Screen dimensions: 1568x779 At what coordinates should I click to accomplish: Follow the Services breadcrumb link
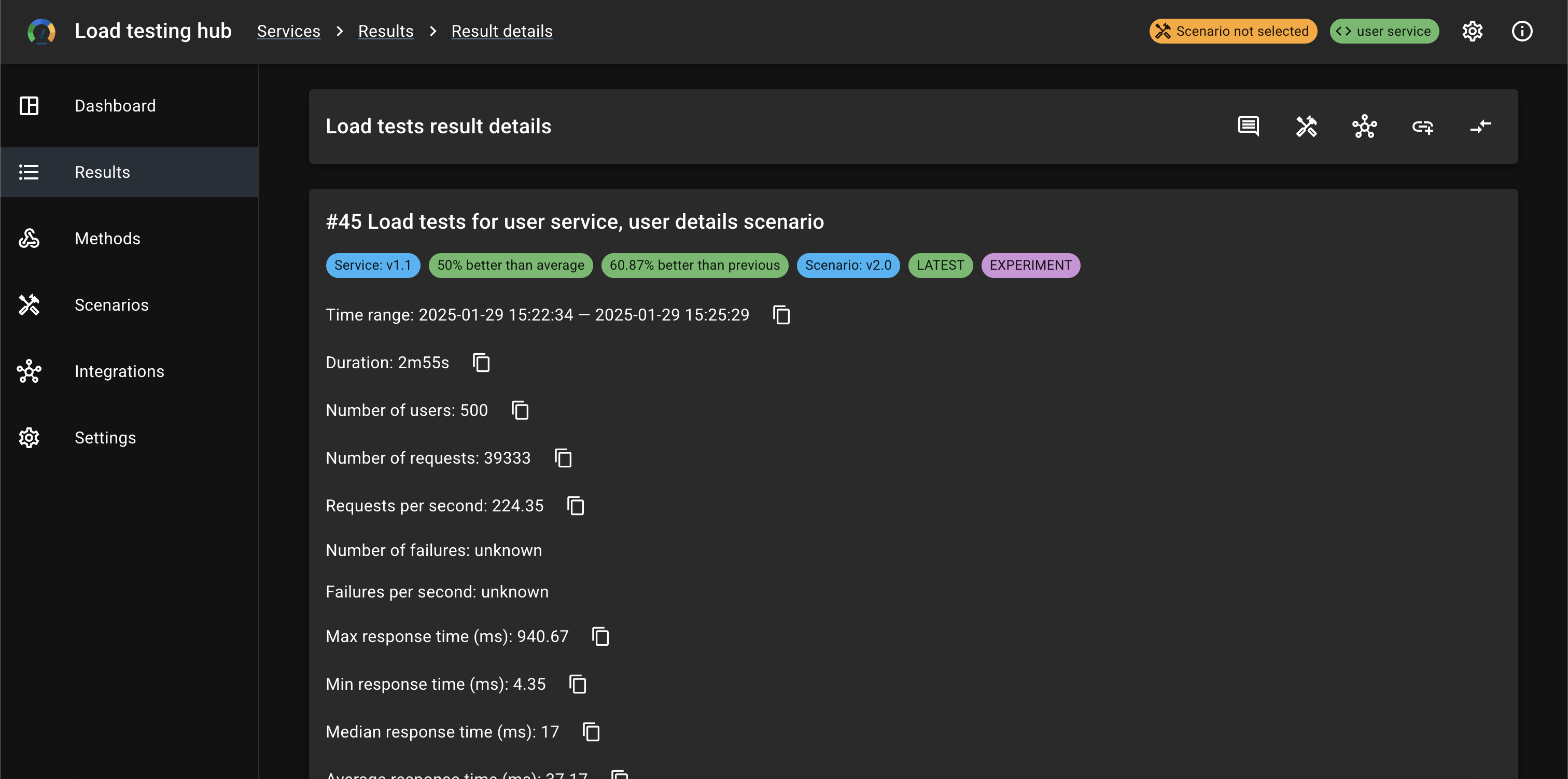coord(288,31)
